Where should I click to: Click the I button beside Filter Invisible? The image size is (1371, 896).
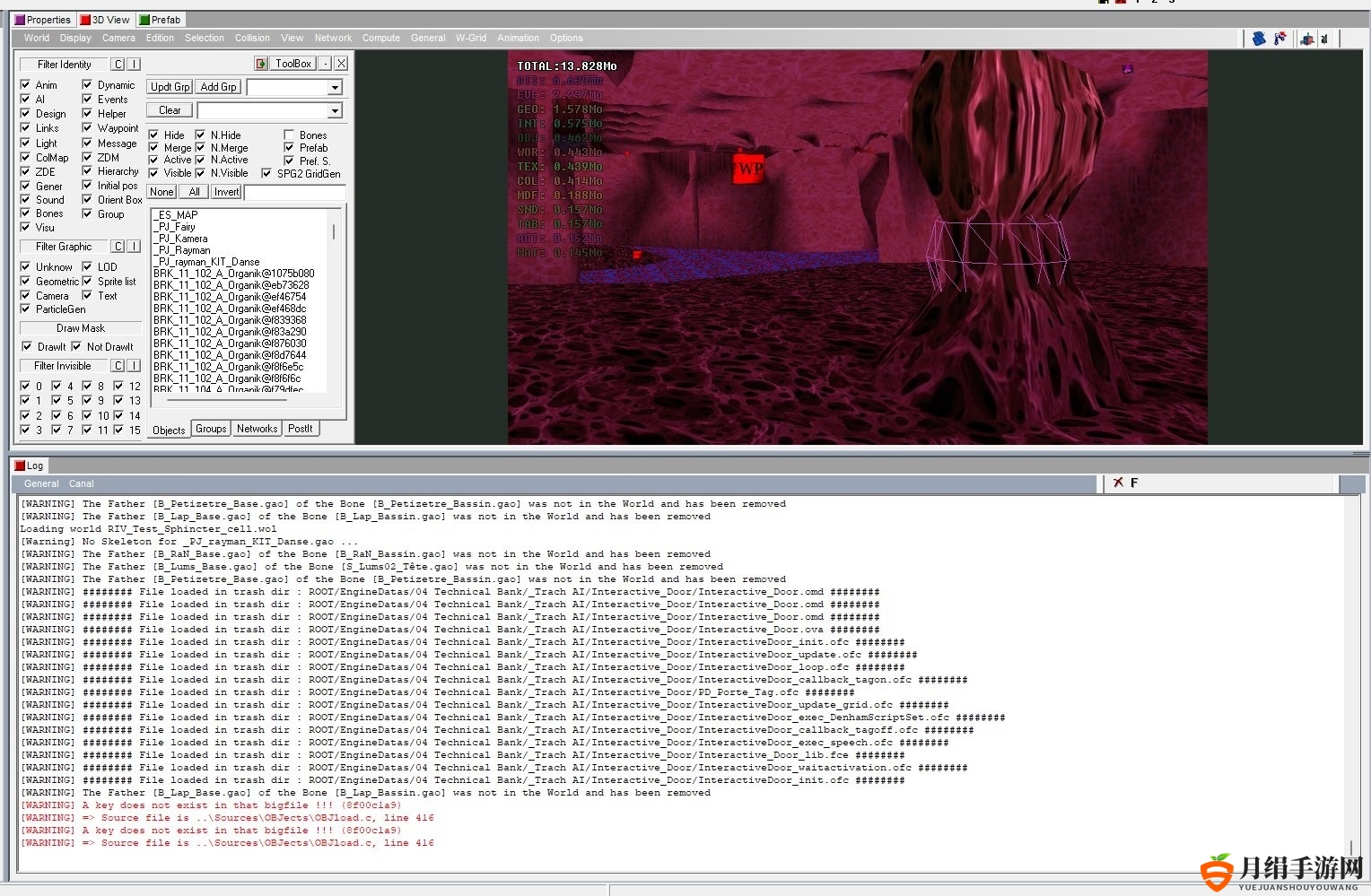(134, 366)
